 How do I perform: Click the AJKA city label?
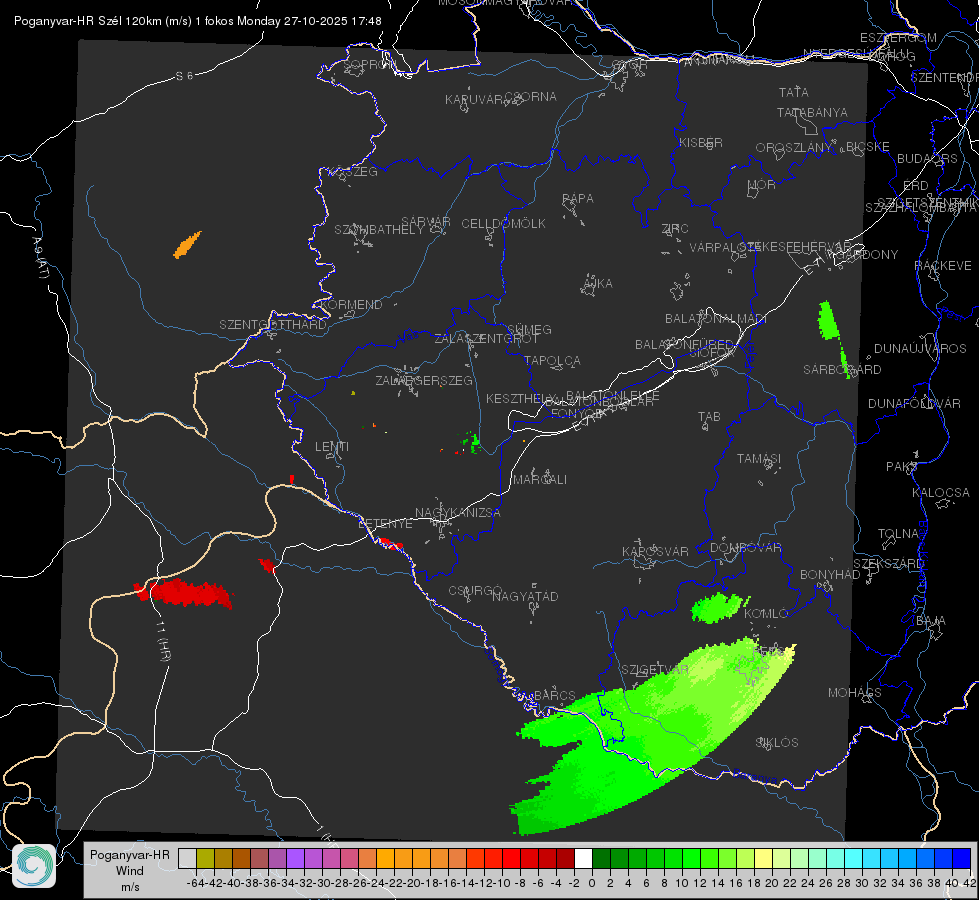[597, 283]
